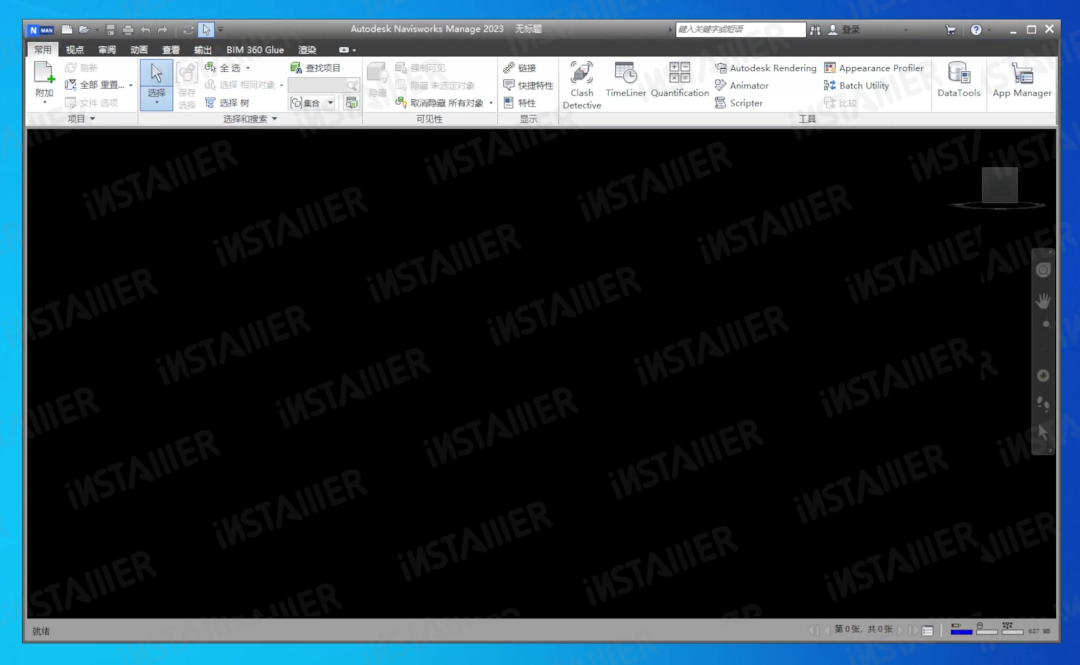Click the 登录 Sign In button
Screen dimensions: 1080x665
[844, 30]
